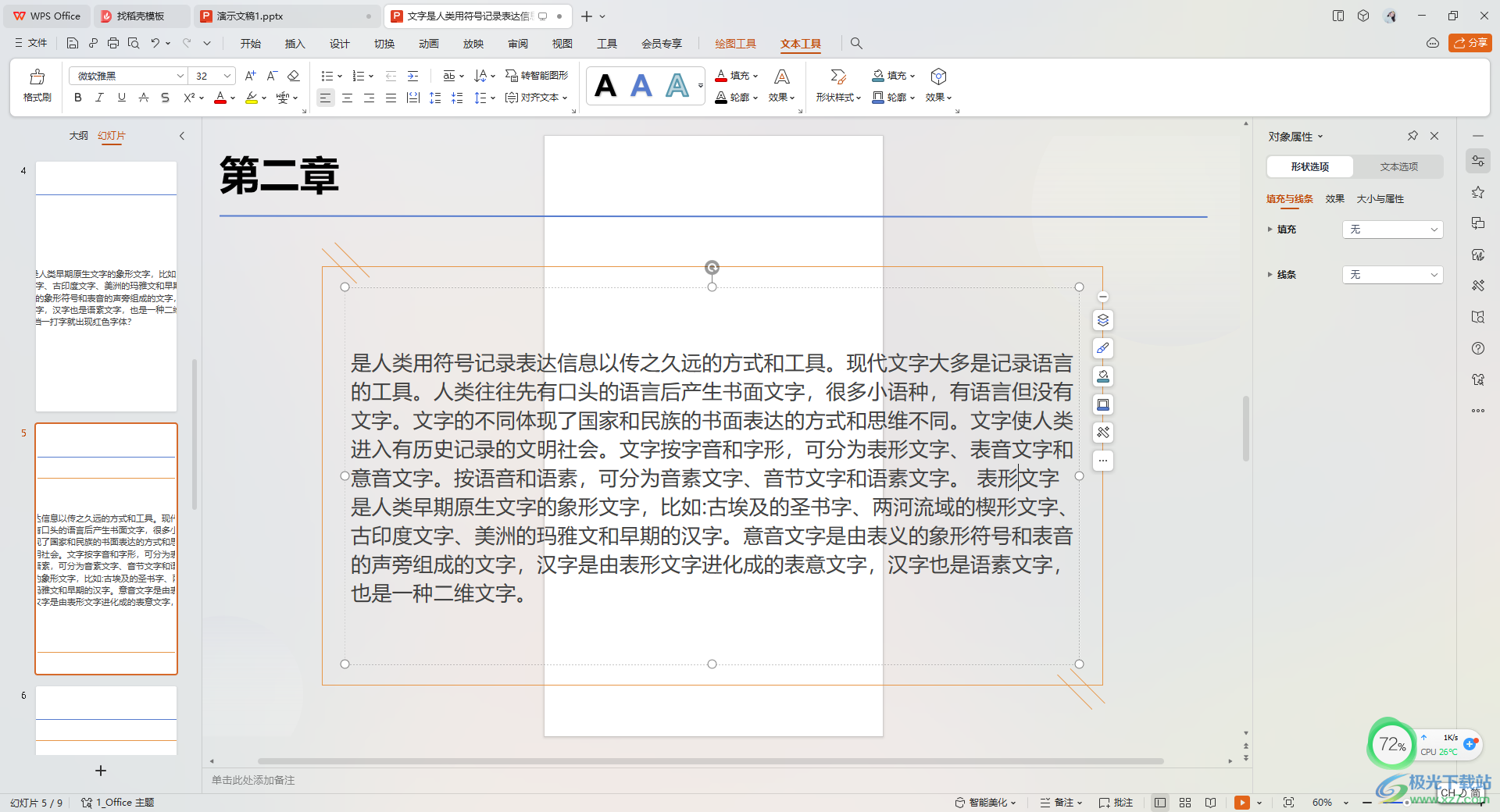Toggle strikethrough formatting
Image resolution: width=1500 pixels, height=812 pixels.
pyautogui.click(x=143, y=98)
